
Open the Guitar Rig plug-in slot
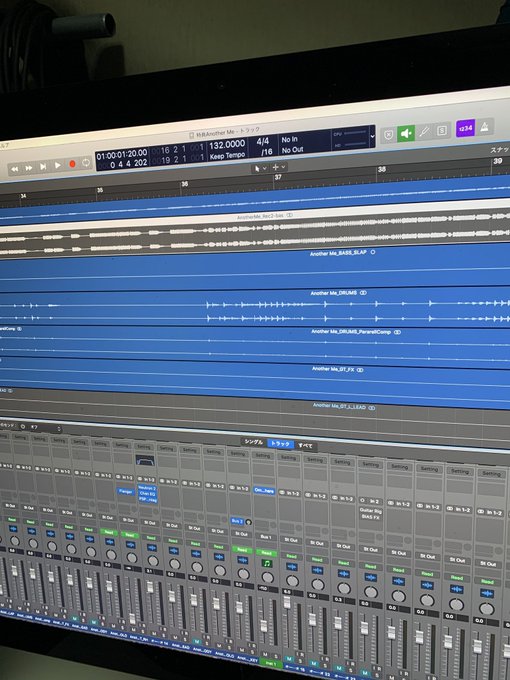(371, 511)
